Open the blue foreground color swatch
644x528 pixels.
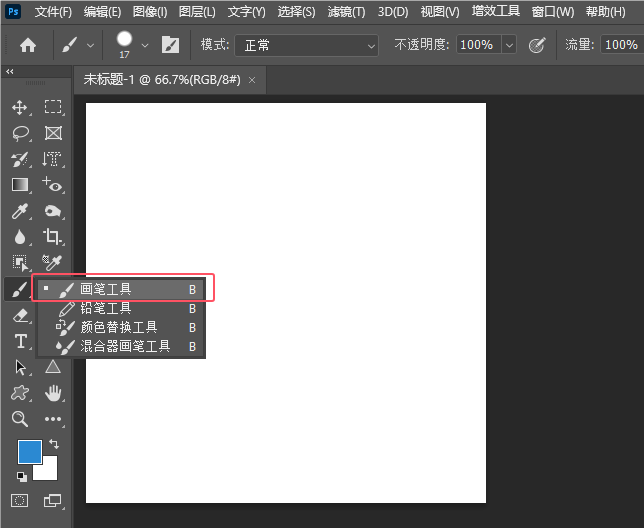(30, 452)
